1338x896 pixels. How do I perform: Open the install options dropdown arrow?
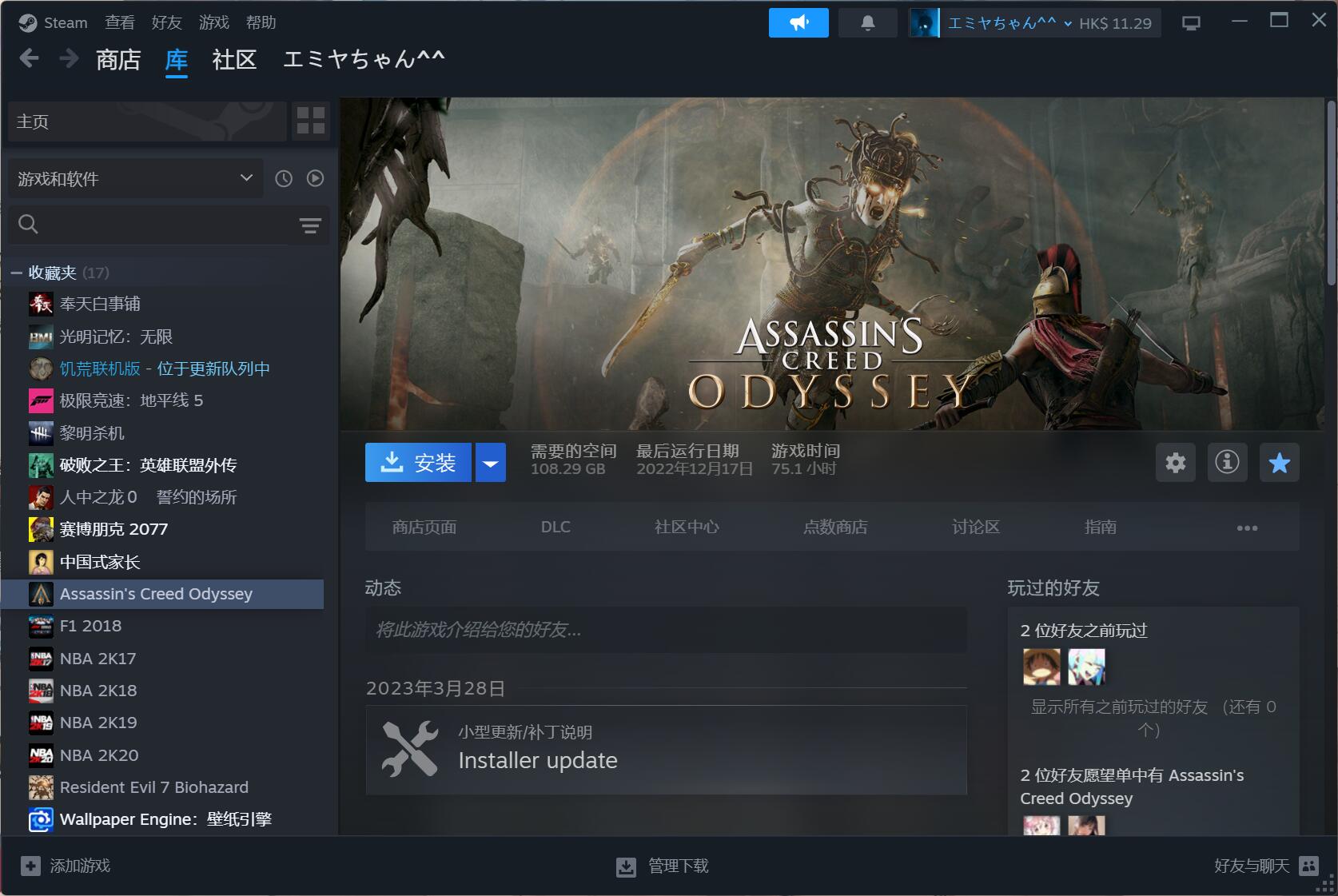491,463
